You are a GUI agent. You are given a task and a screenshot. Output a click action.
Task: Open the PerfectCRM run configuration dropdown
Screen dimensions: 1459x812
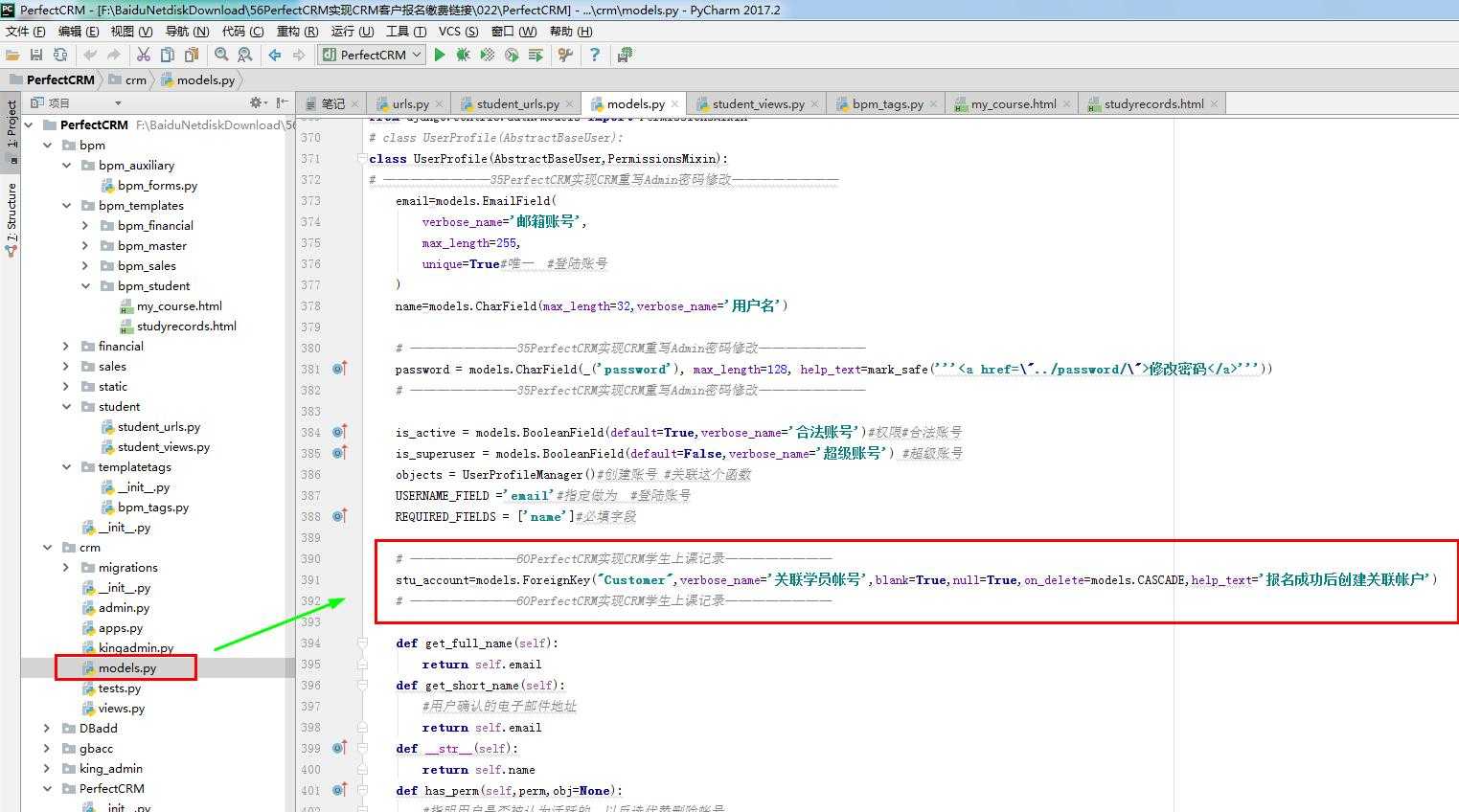pyautogui.click(x=372, y=55)
